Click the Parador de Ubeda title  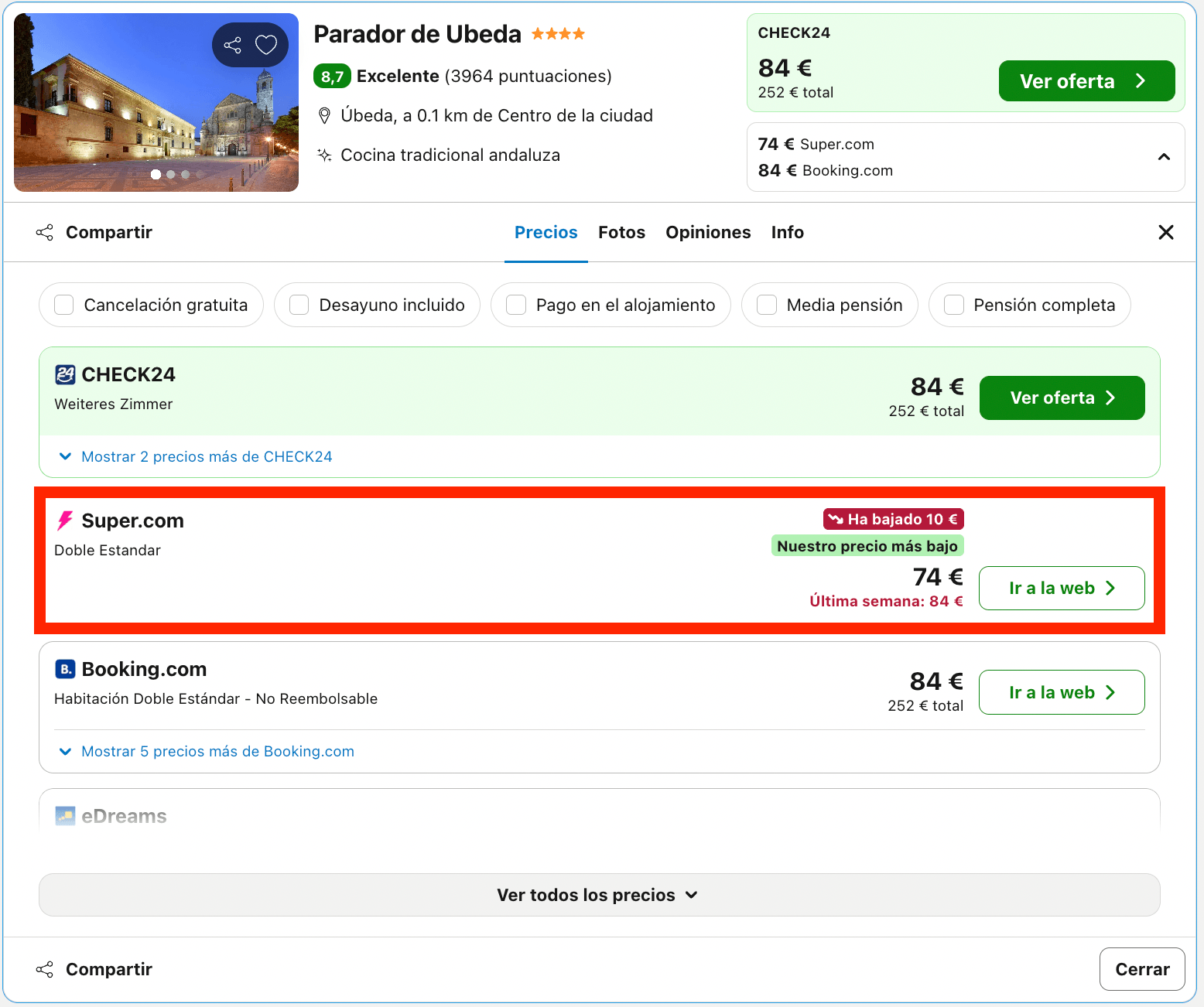(x=417, y=34)
